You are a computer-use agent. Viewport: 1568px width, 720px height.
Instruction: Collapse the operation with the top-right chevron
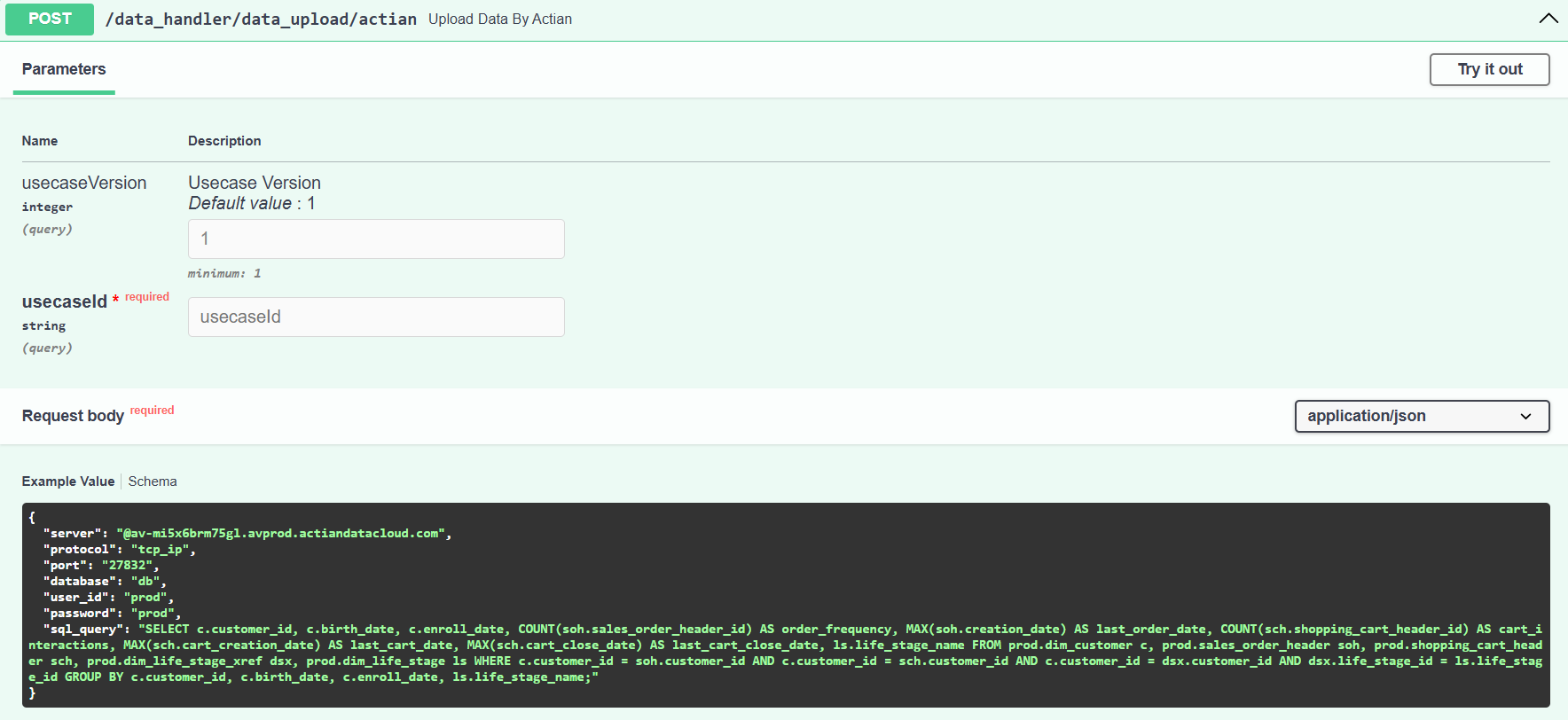[1548, 19]
